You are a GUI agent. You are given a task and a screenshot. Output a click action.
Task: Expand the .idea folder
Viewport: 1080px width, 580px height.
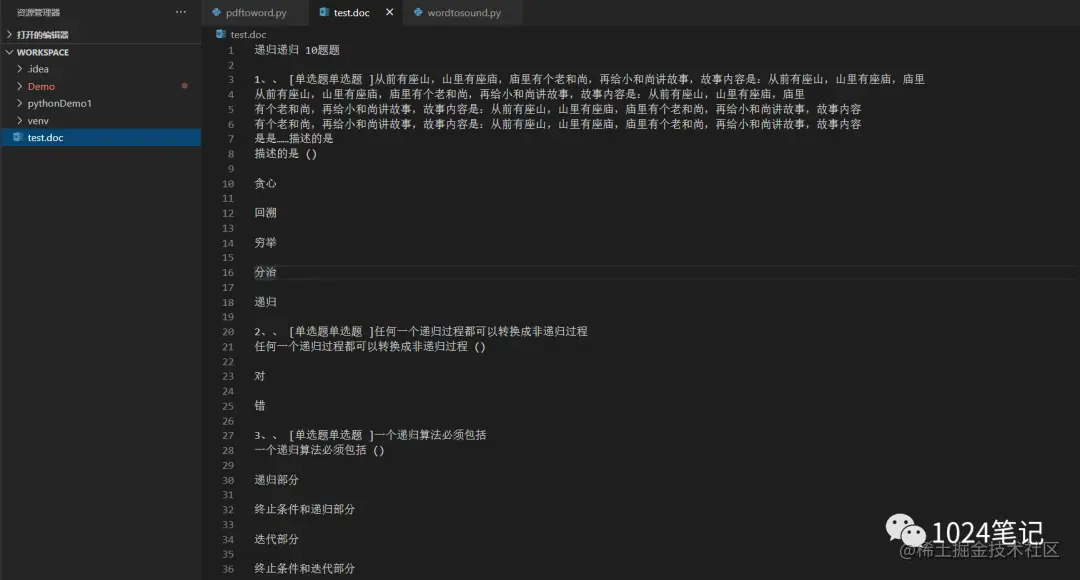click(x=20, y=68)
